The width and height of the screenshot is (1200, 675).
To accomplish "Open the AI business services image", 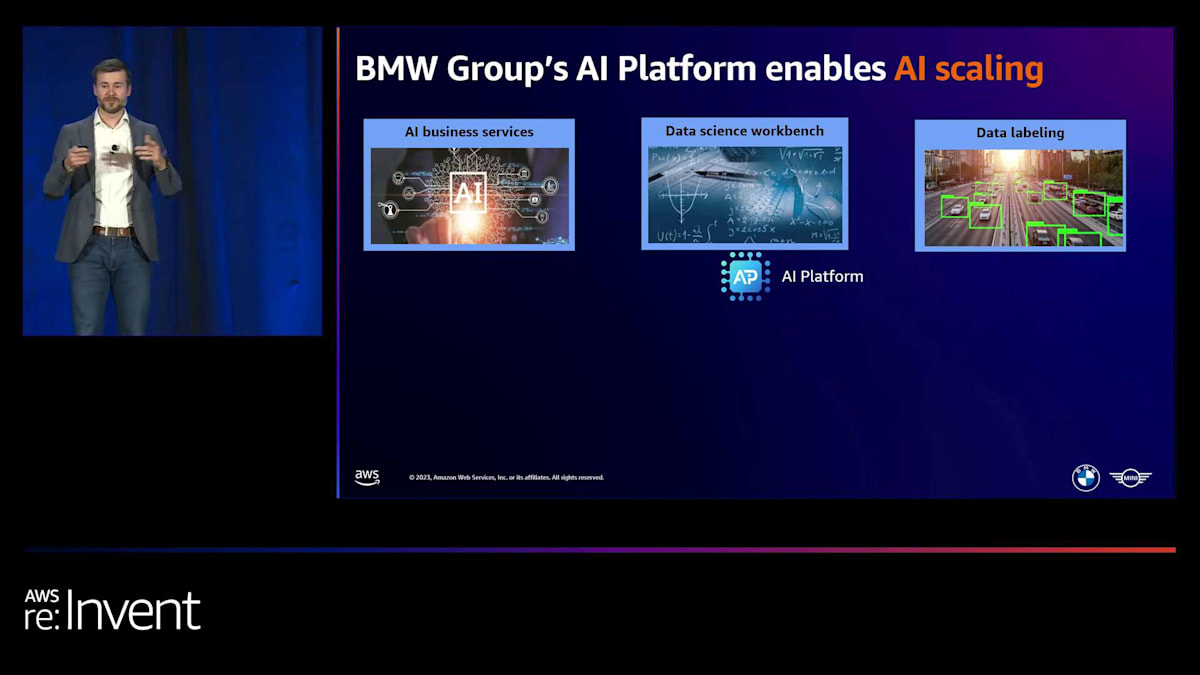I will pos(469,196).
